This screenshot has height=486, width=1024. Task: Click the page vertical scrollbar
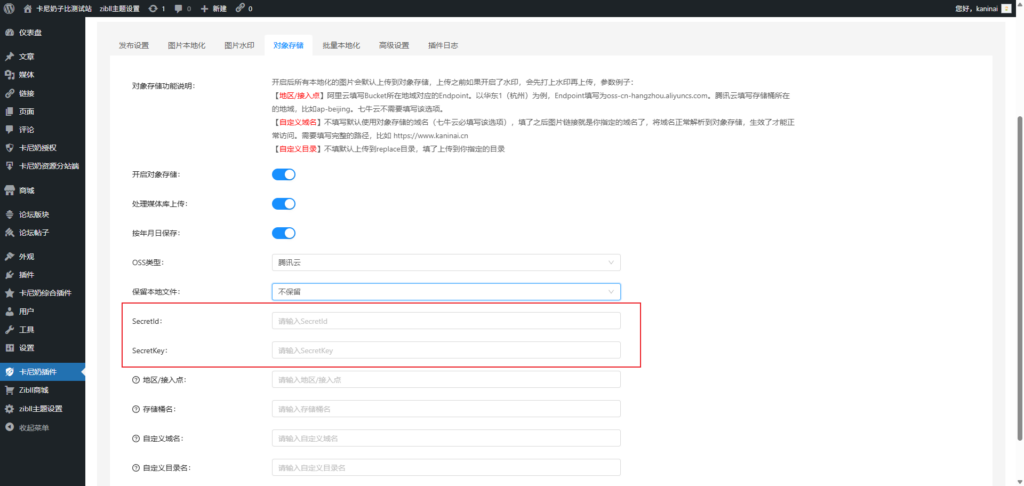pyautogui.click(x=1020, y=280)
